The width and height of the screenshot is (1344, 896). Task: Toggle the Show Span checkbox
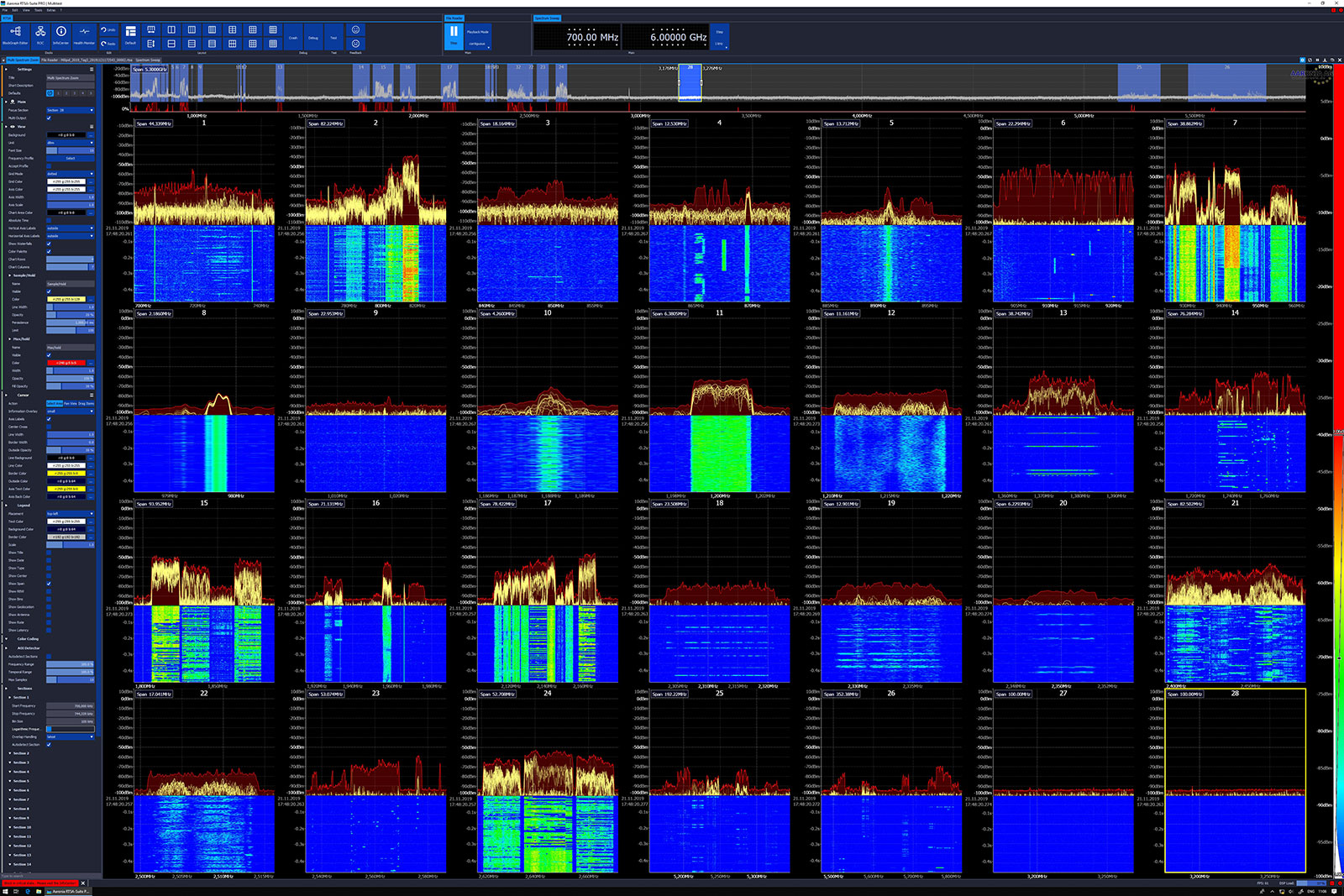[x=49, y=584]
